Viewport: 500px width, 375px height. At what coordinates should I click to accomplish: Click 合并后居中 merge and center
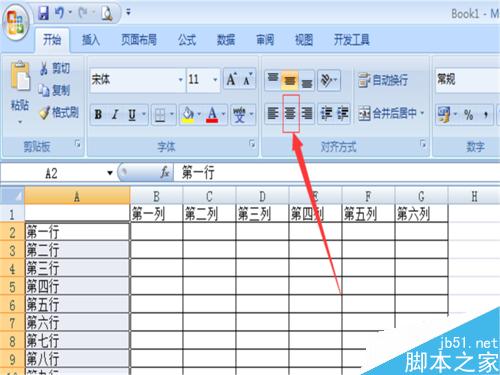387,114
